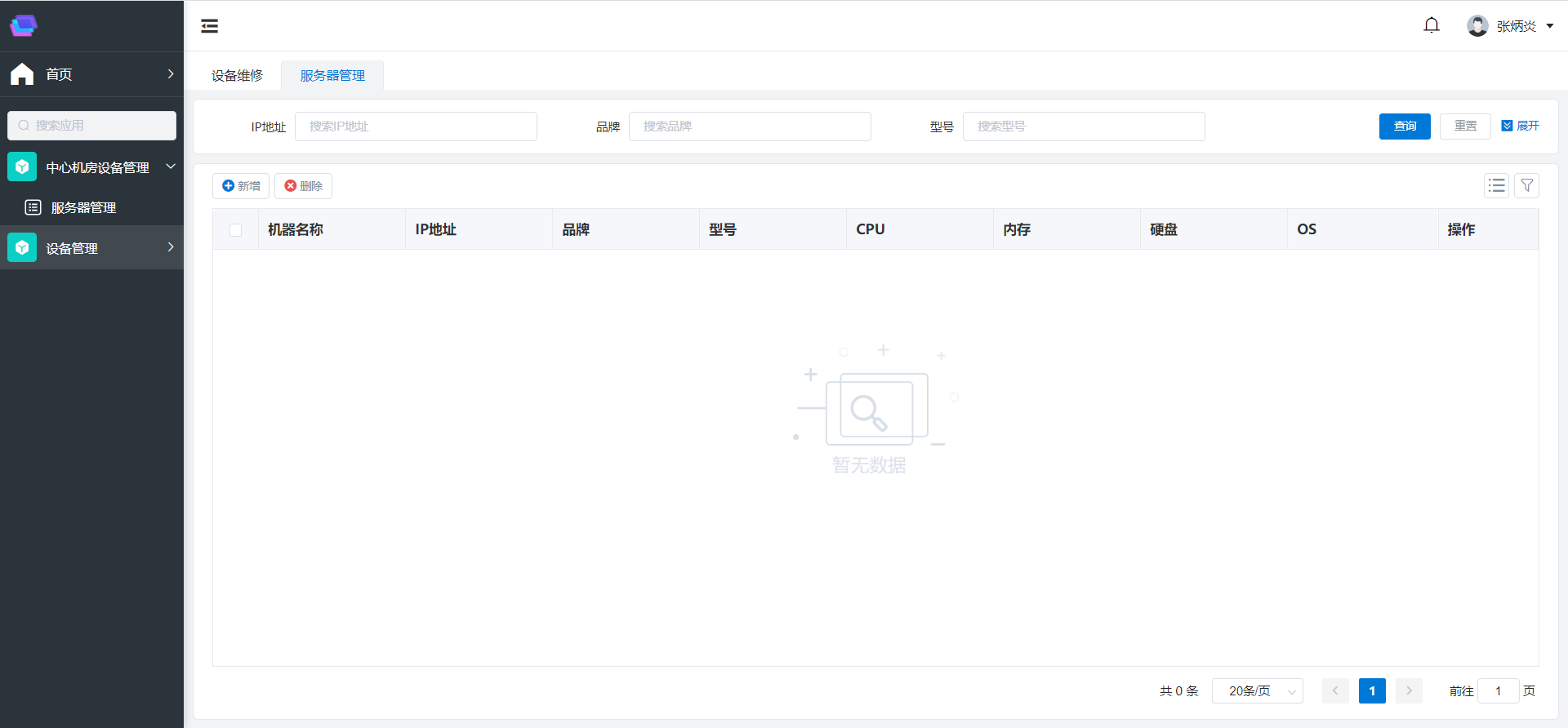Click the 查询 search button

pyautogui.click(x=1404, y=127)
